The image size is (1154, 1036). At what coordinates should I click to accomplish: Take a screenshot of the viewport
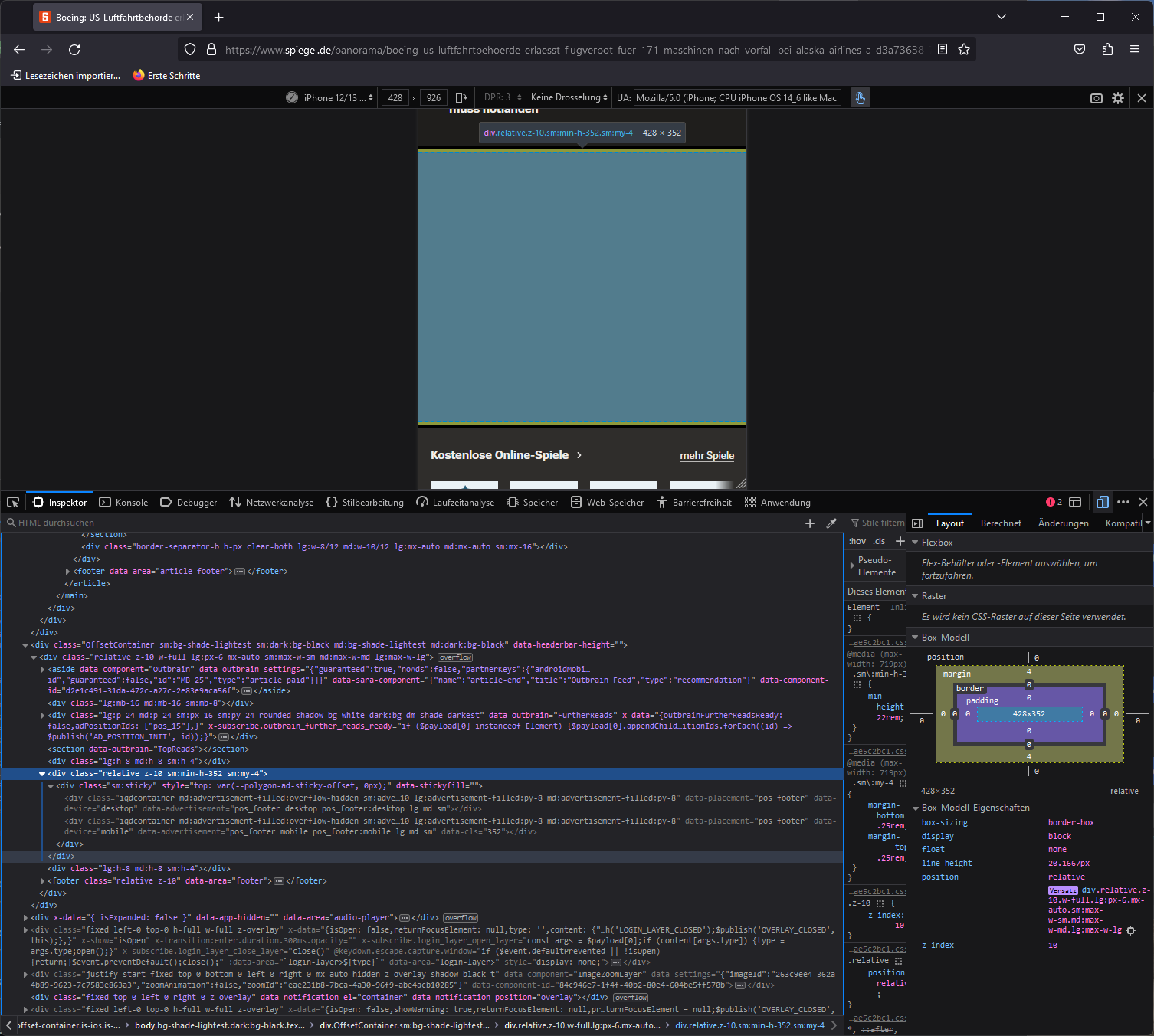pyautogui.click(x=1097, y=98)
